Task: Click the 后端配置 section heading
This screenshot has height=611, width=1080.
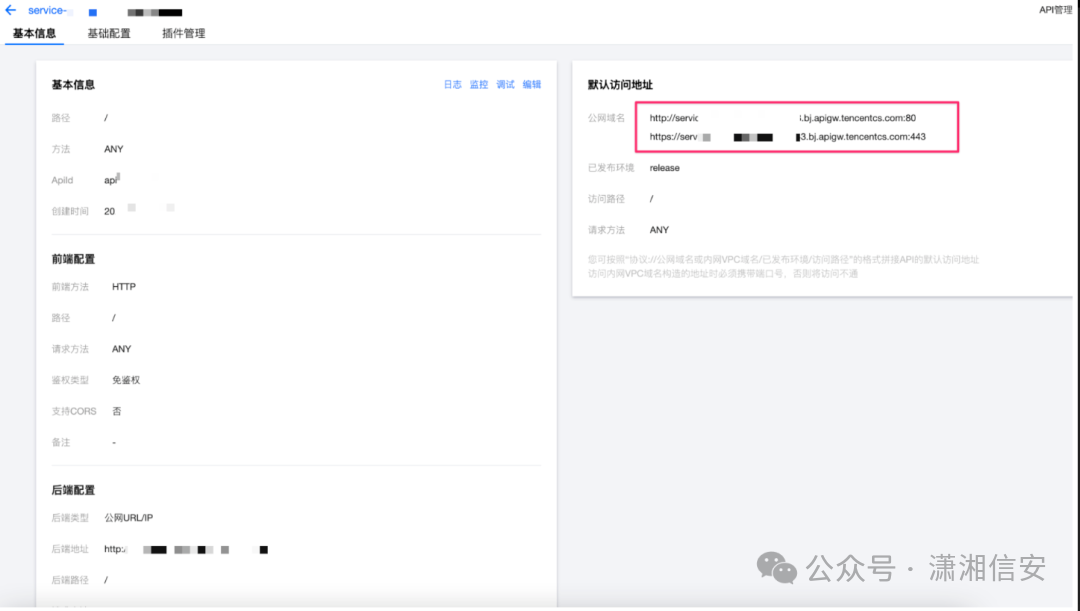Action: click(x=74, y=487)
